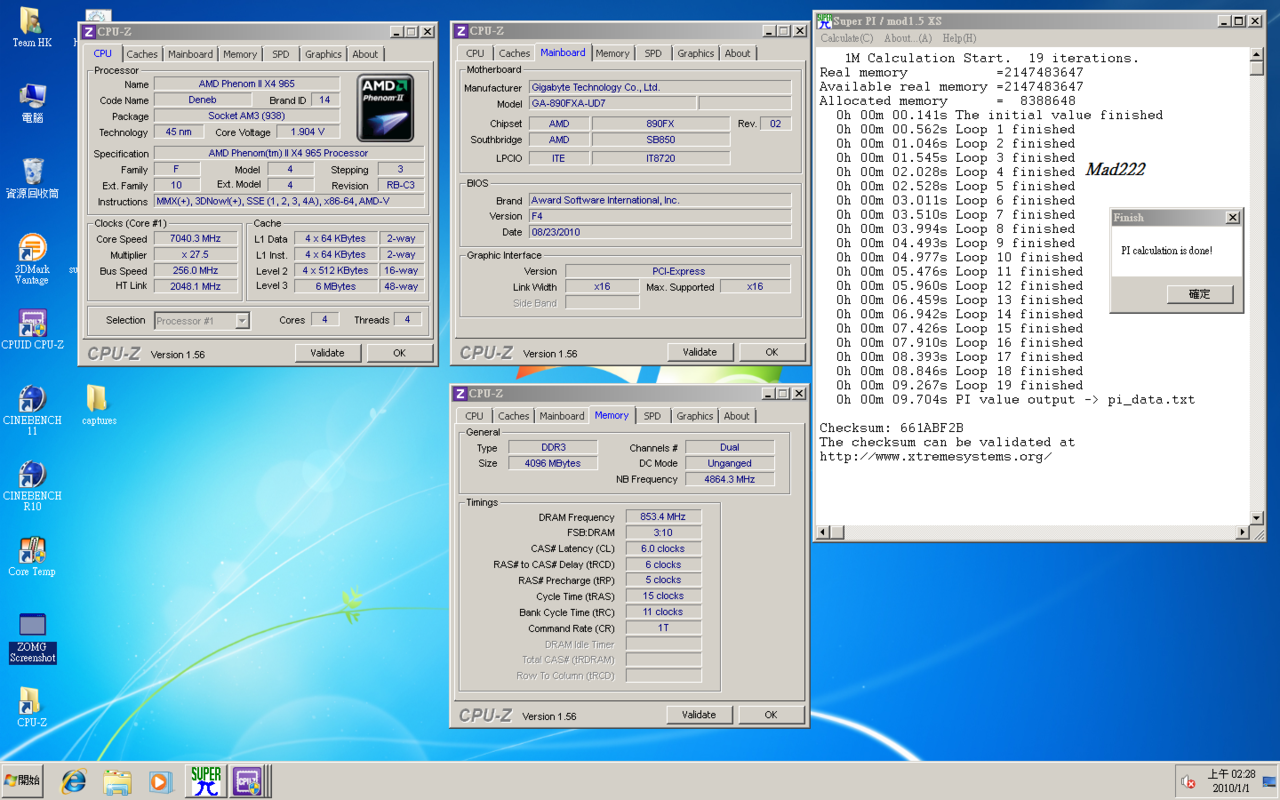
Task: Switch to Caches tab in the CPU window
Action: [x=142, y=54]
